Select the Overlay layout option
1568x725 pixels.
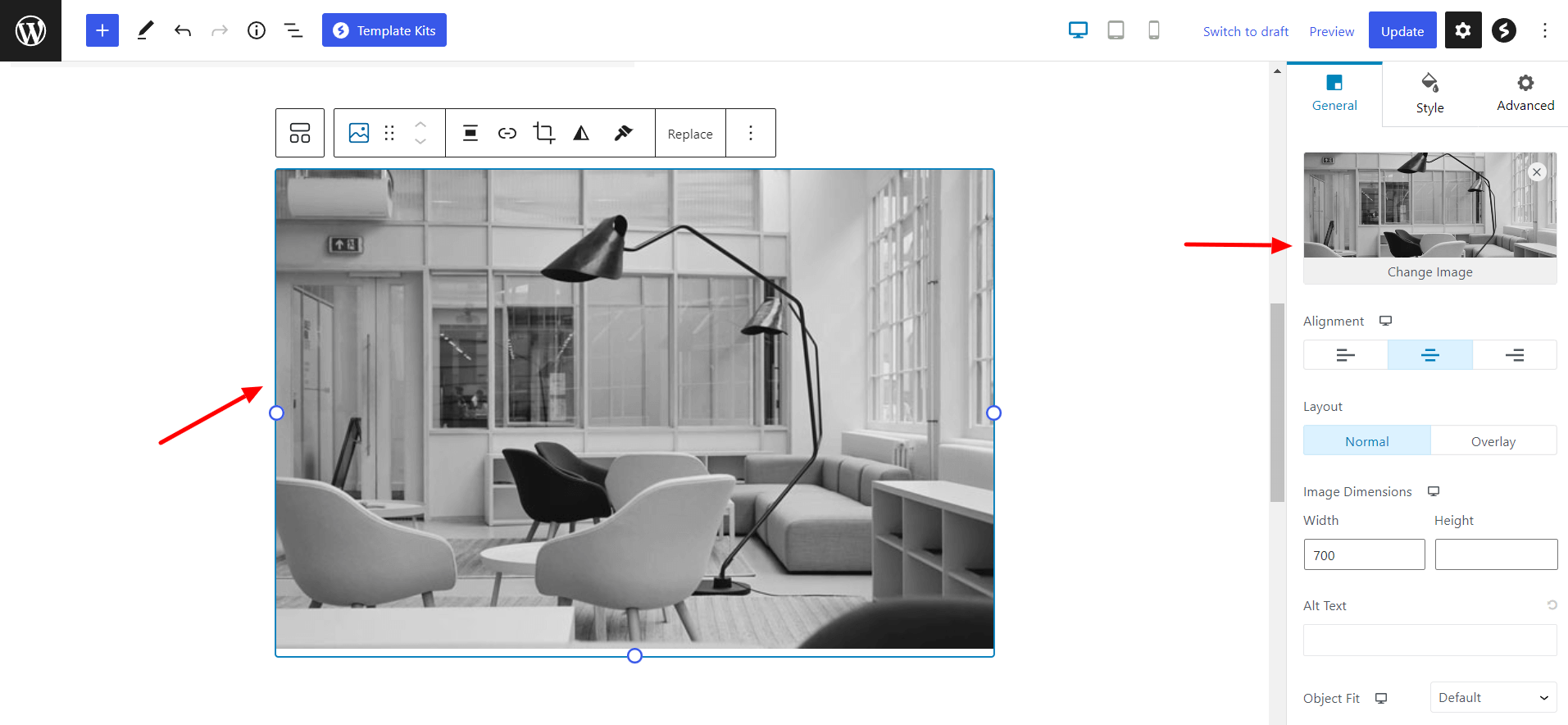(x=1493, y=440)
